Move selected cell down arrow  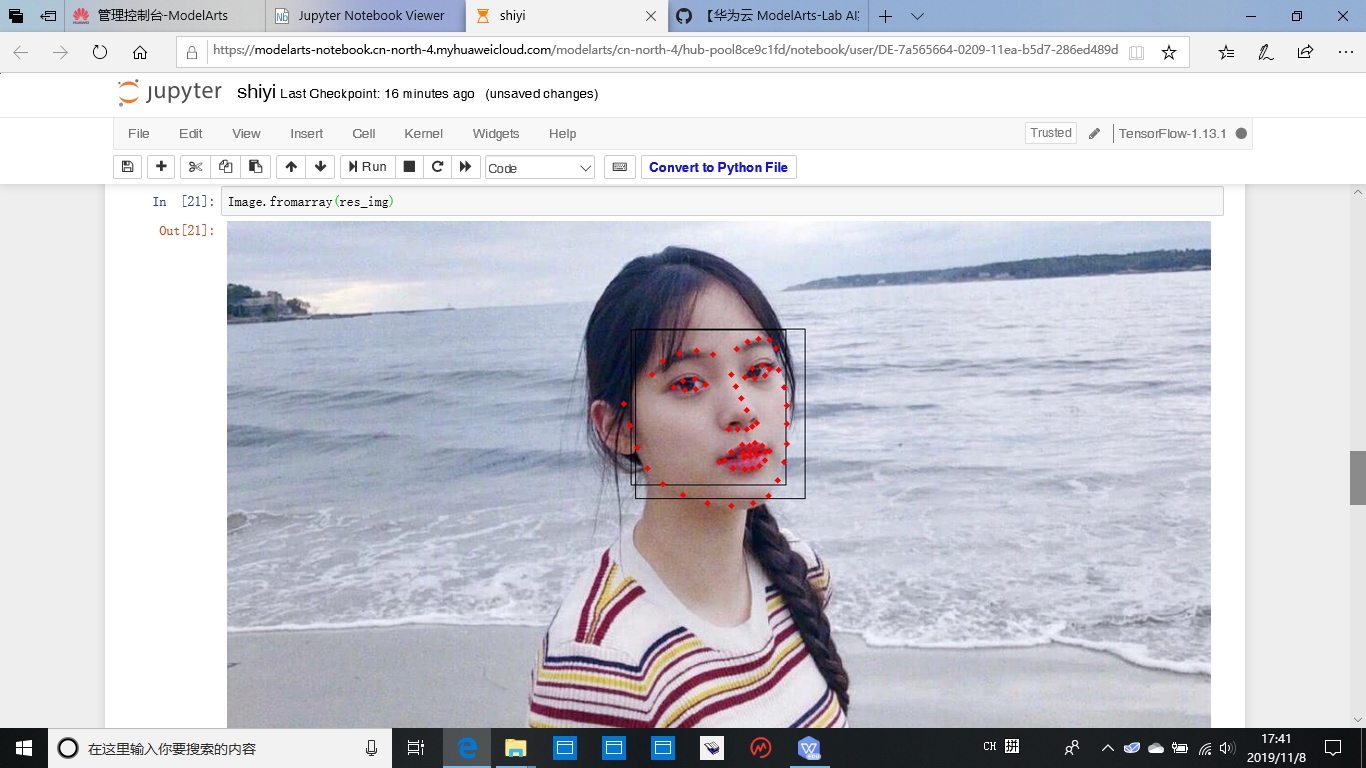(x=320, y=167)
